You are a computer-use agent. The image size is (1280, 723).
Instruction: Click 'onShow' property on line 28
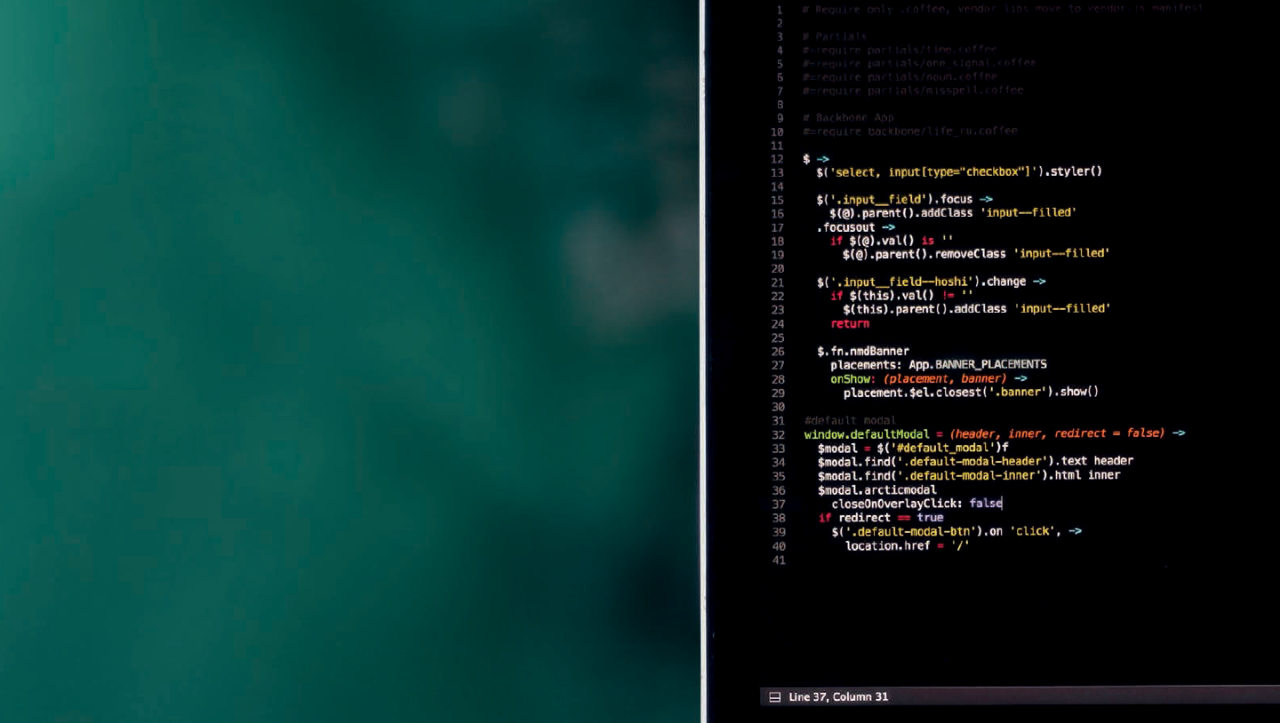(x=851, y=379)
